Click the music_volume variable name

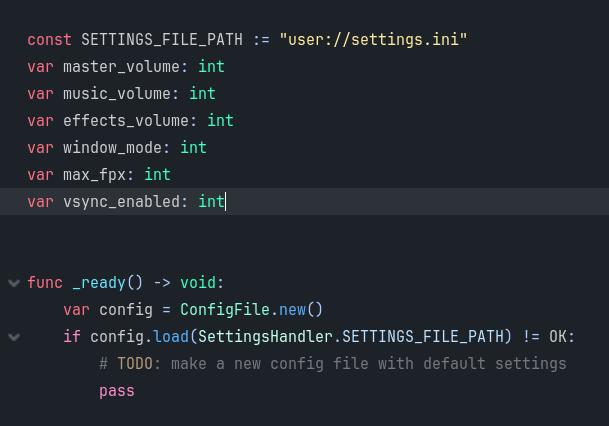pos(117,94)
